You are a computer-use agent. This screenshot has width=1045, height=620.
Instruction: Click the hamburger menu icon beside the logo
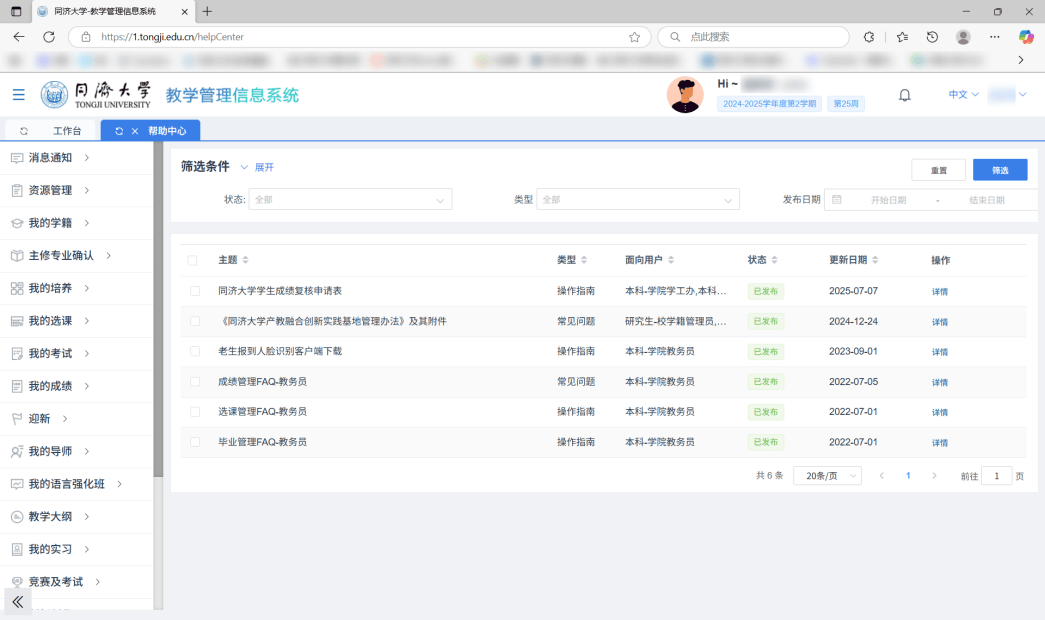click(x=18, y=94)
